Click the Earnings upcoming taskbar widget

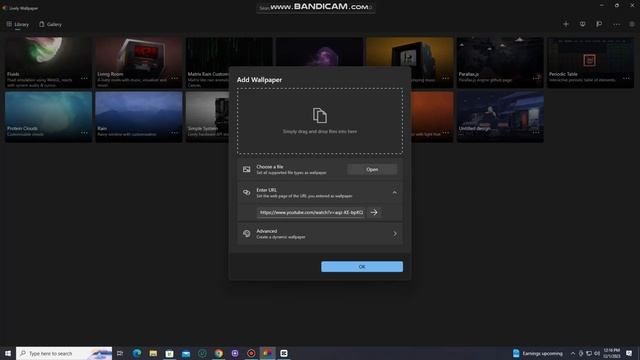point(538,353)
